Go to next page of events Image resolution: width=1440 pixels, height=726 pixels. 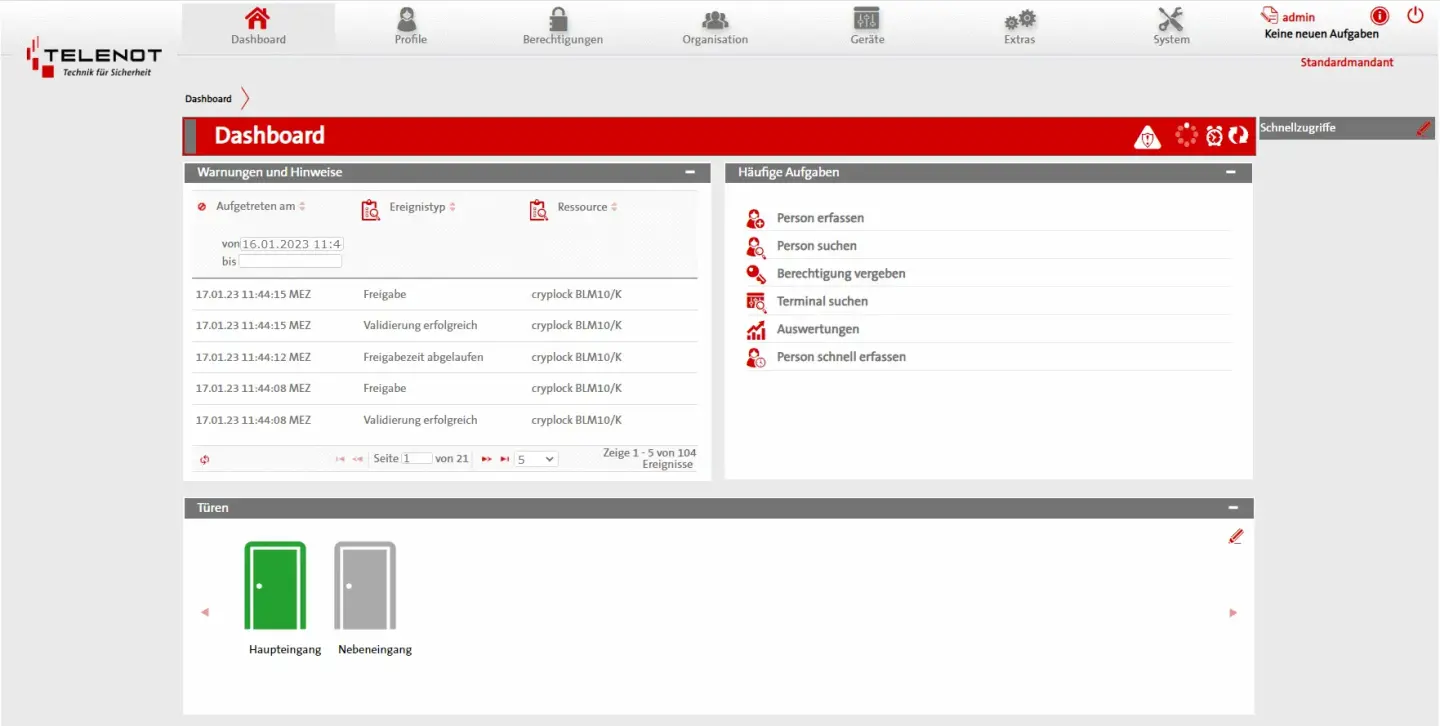pyautogui.click(x=486, y=459)
